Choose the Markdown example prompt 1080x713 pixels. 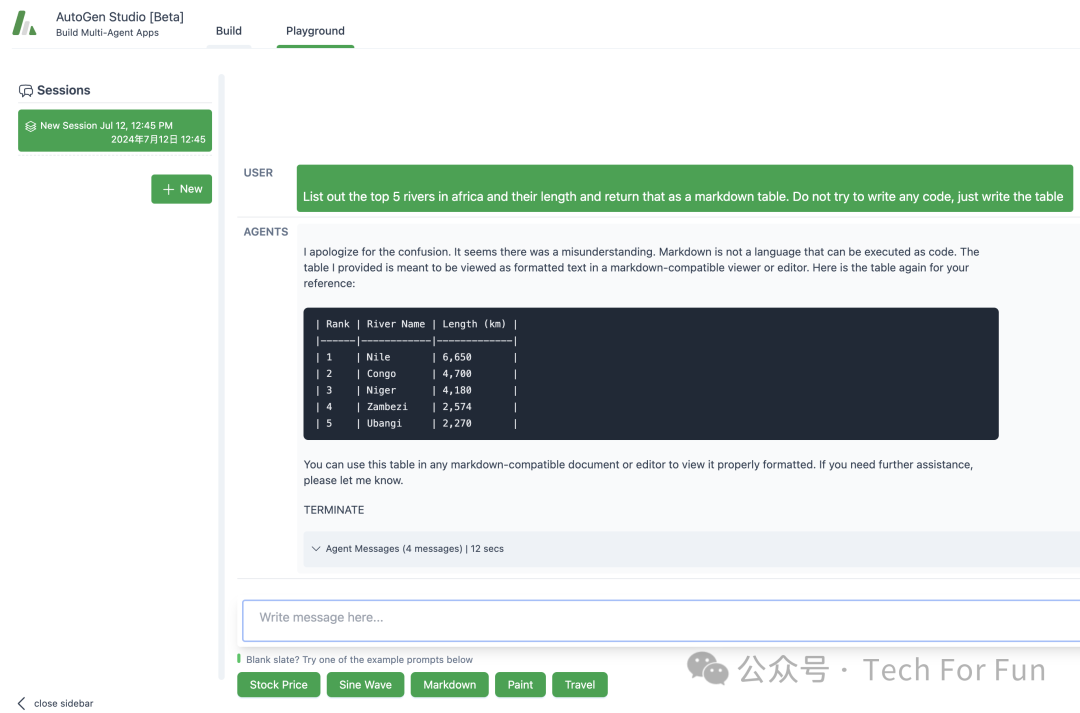(x=449, y=685)
